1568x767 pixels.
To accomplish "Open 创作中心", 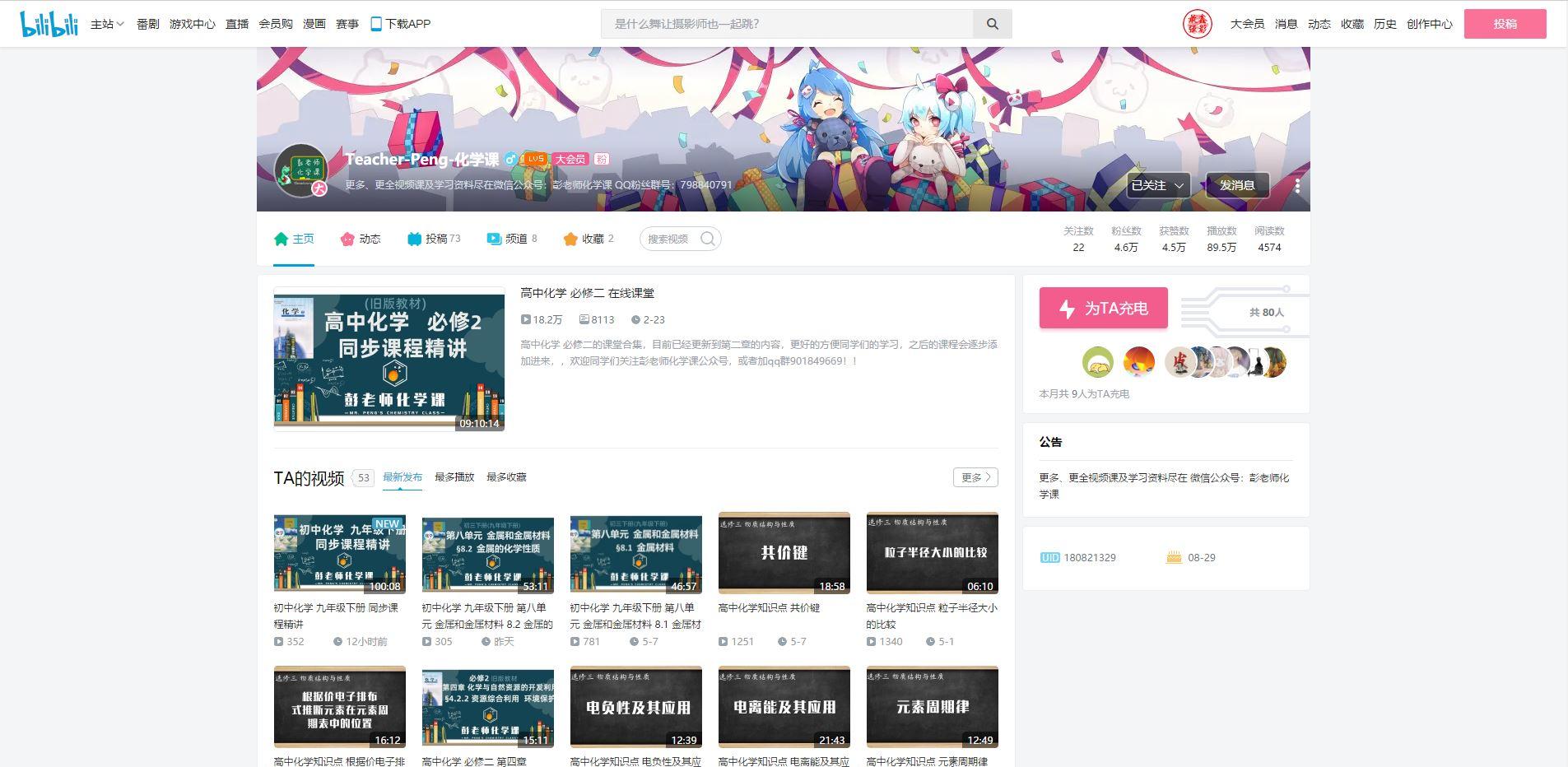I will [x=1429, y=24].
